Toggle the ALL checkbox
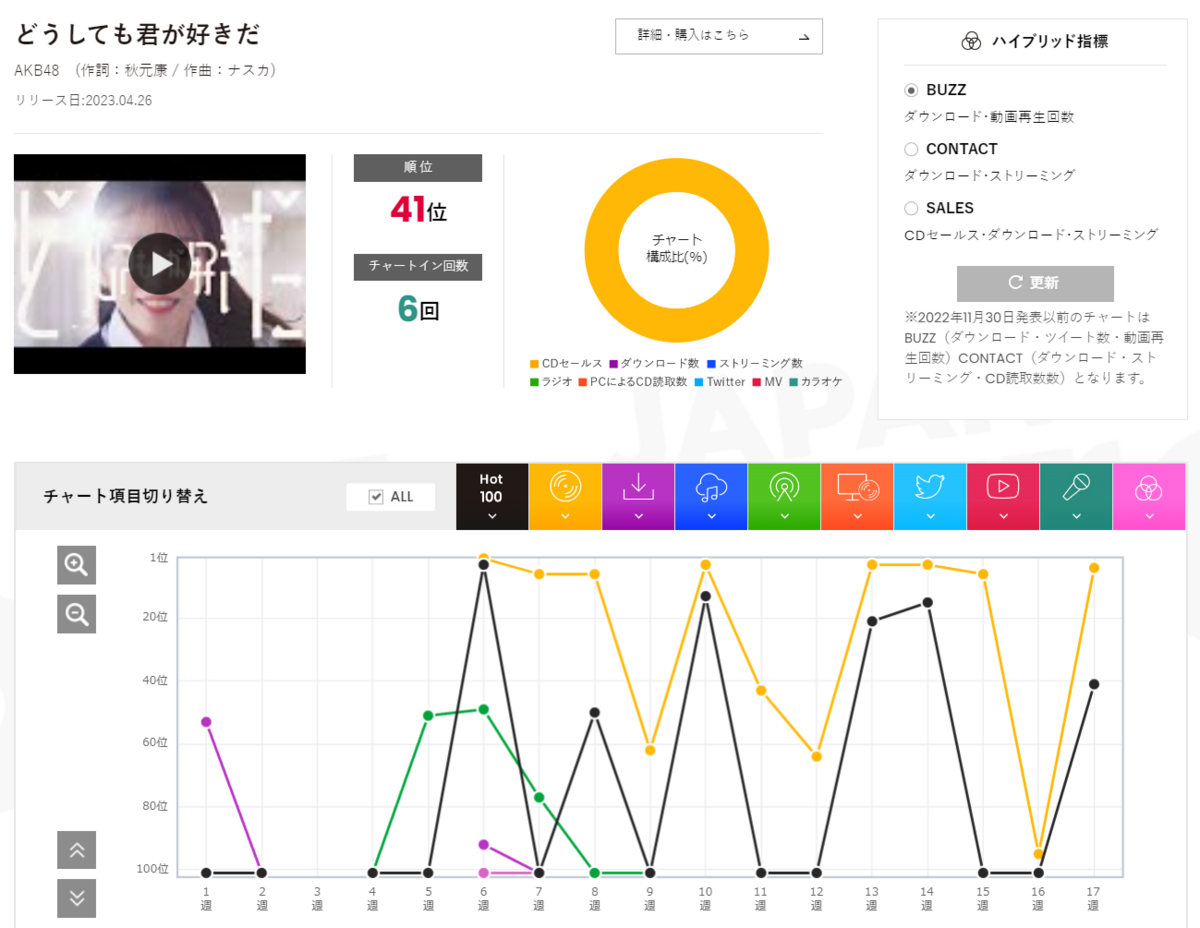This screenshot has height=928, width=1200. coord(376,497)
